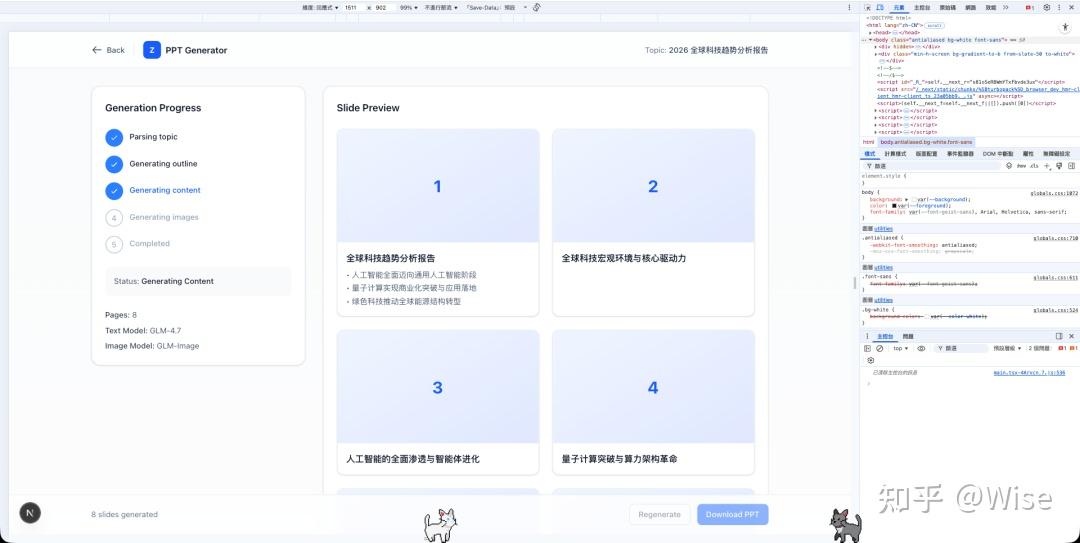This screenshot has height=543, width=1080.
Task: Click the viewport height field 902
Action: (383, 7)
